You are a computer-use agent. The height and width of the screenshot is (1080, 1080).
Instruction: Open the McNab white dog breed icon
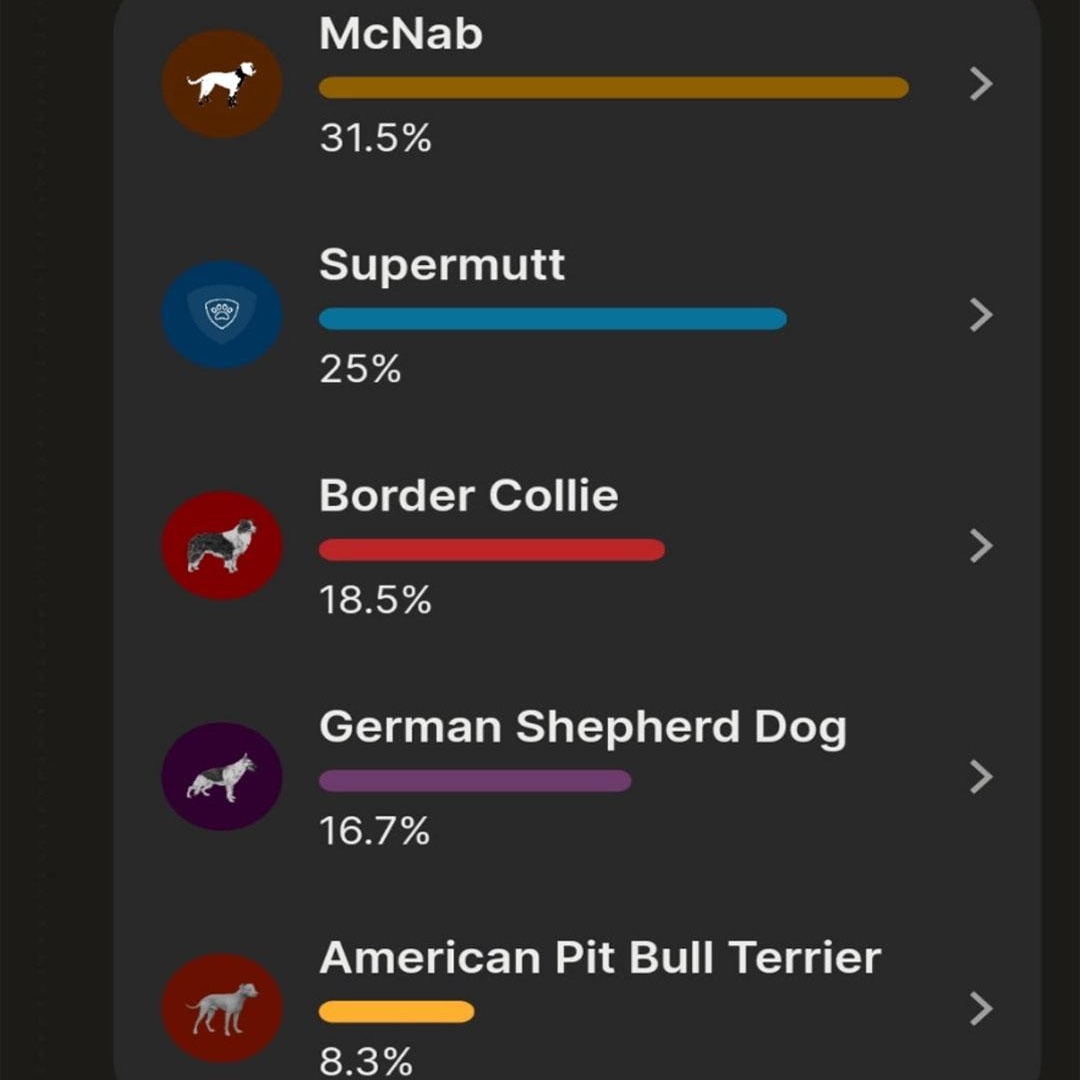[222, 84]
